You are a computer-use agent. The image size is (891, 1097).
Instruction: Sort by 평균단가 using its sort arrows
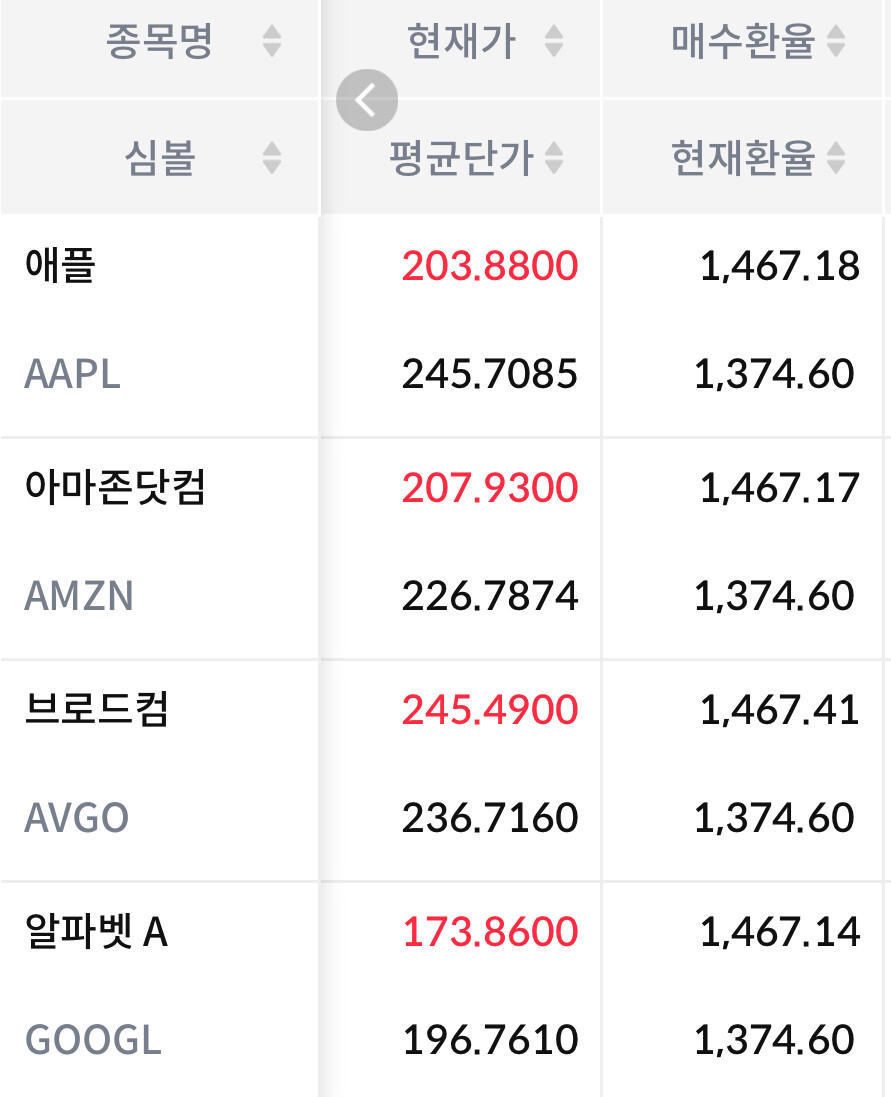(554, 157)
